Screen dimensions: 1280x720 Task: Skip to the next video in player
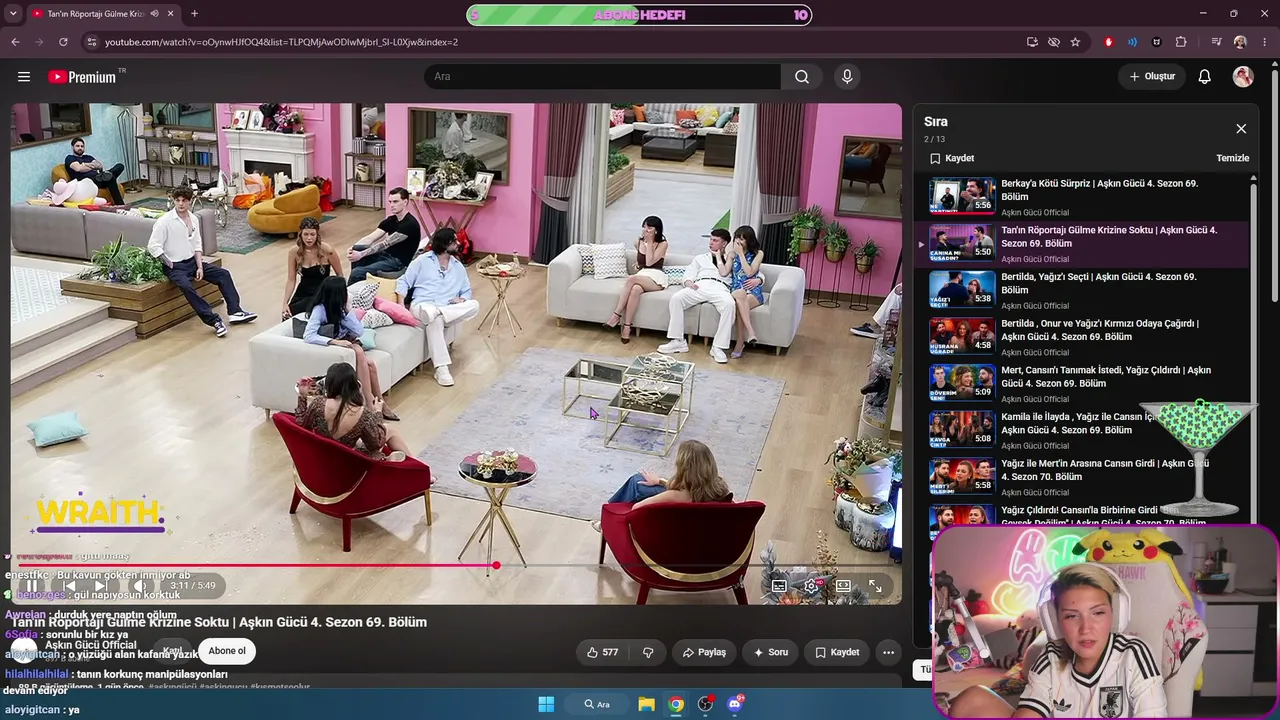click(101, 586)
